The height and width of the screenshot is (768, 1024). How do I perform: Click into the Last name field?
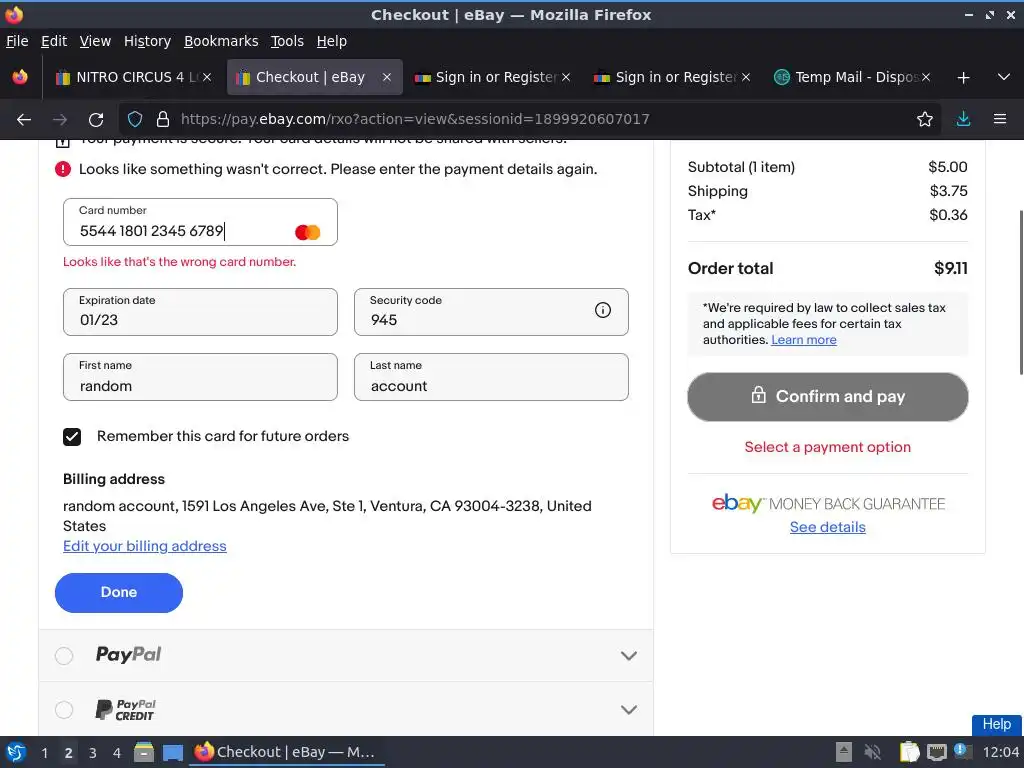491,377
